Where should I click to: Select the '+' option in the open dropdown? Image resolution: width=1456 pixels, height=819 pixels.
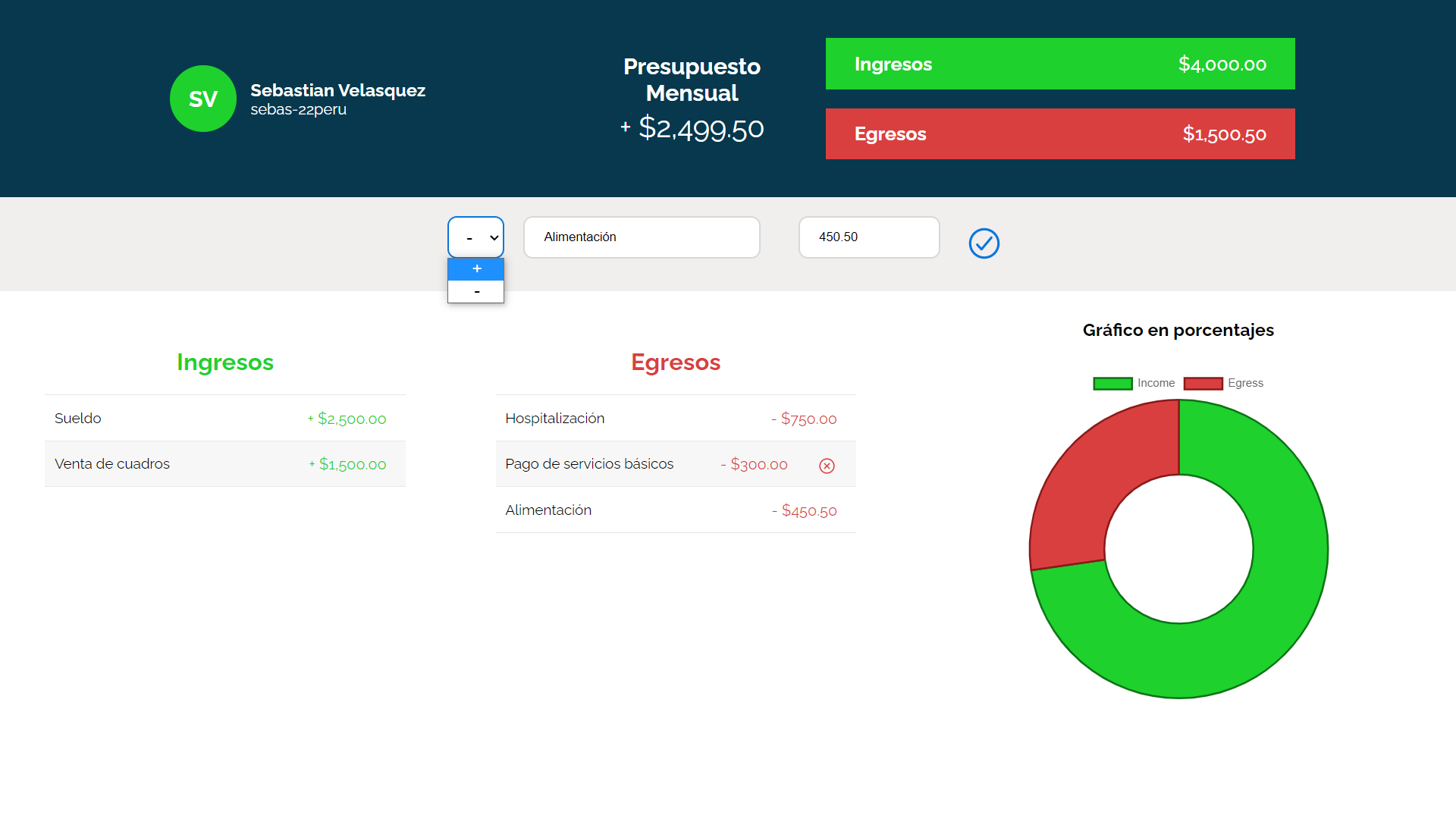point(476,268)
